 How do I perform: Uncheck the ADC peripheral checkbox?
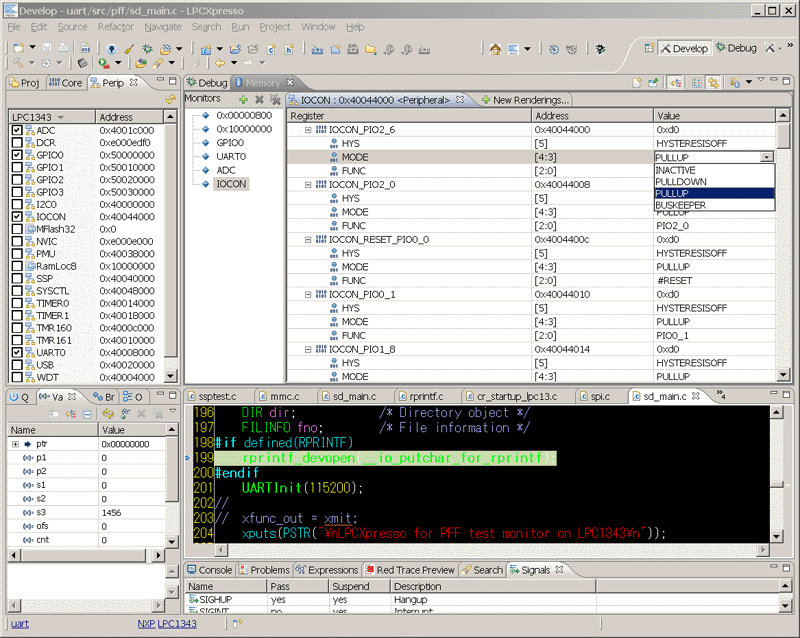[17, 130]
